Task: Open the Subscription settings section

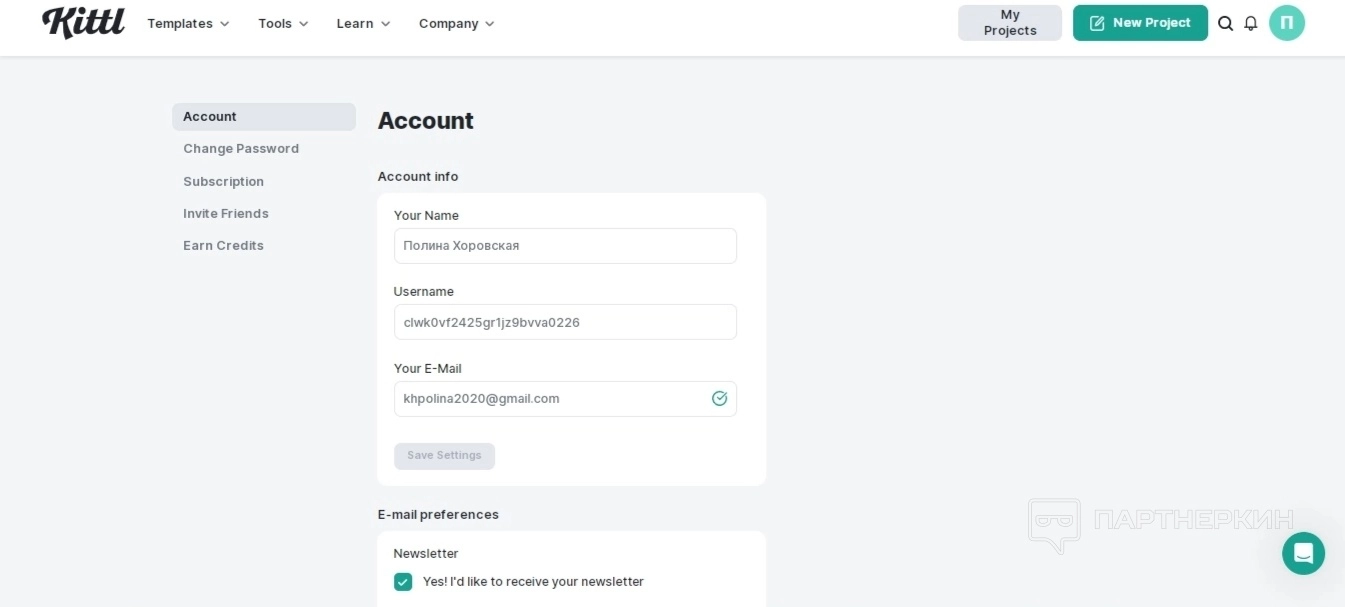Action: tap(223, 182)
